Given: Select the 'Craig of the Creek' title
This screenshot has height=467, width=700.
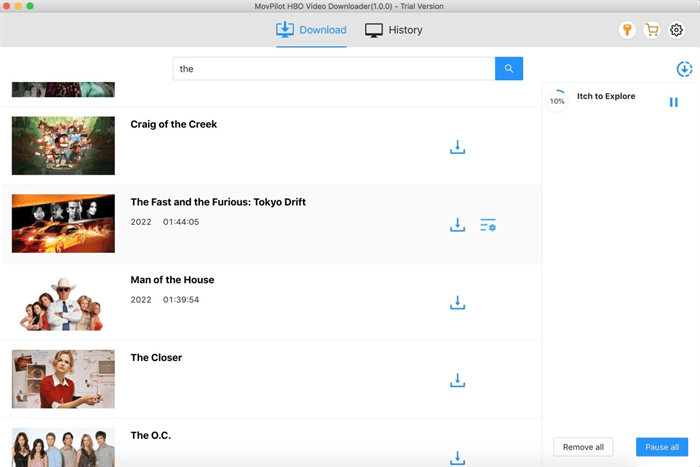Looking at the screenshot, I should pos(174,124).
